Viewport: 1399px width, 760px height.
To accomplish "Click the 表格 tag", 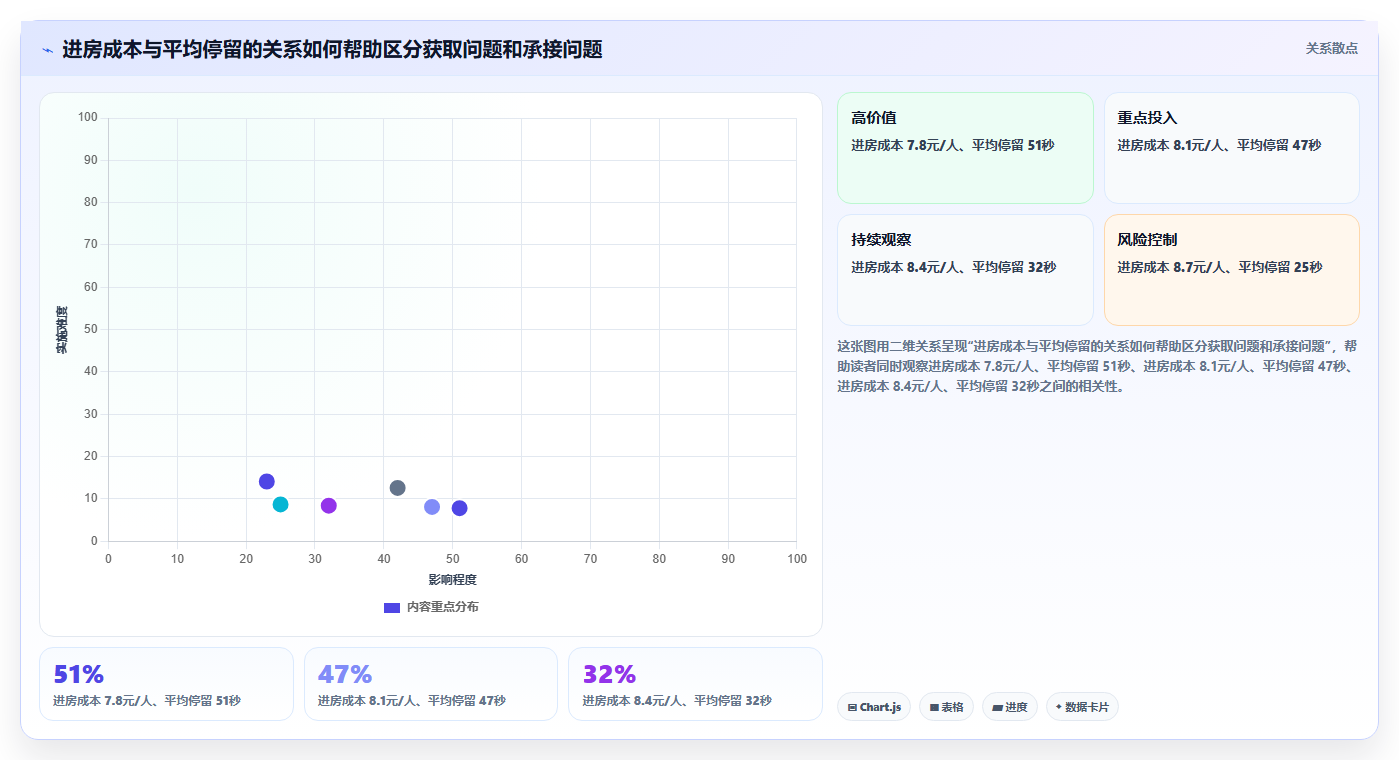I will coord(946,707).
